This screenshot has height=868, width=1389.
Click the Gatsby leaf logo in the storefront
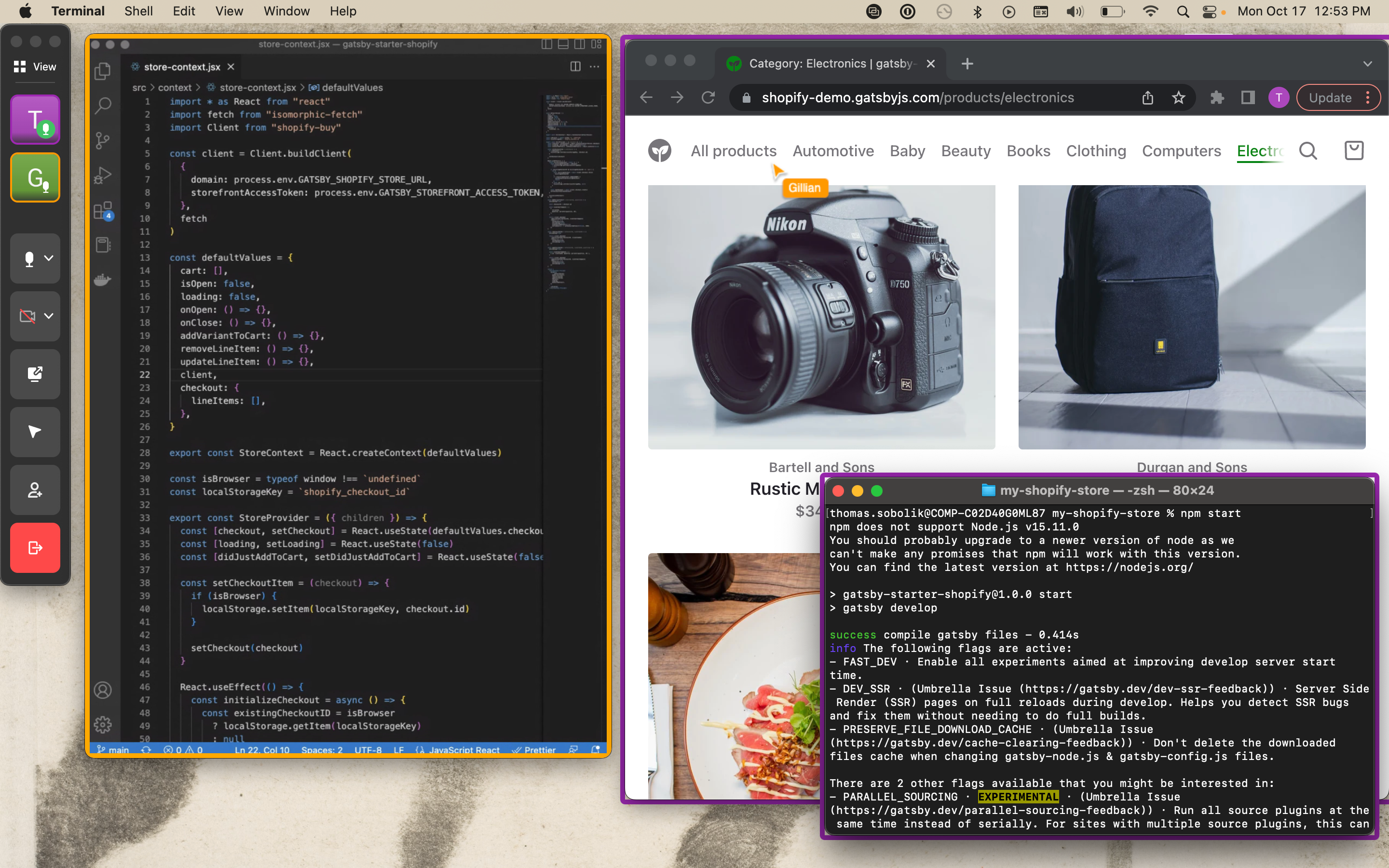coord(659,150)
